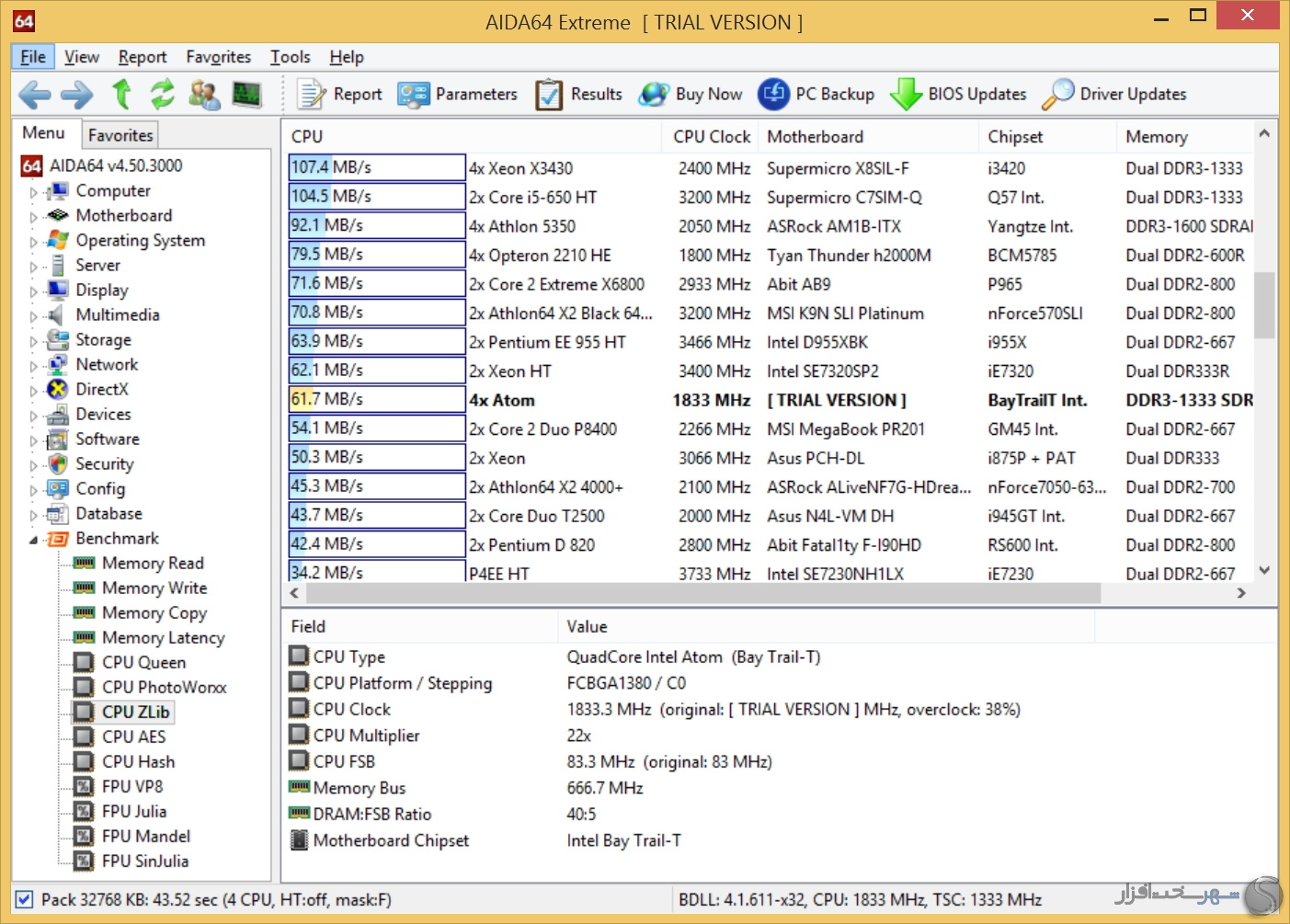Open the CPU Hash benchmark

138,761
